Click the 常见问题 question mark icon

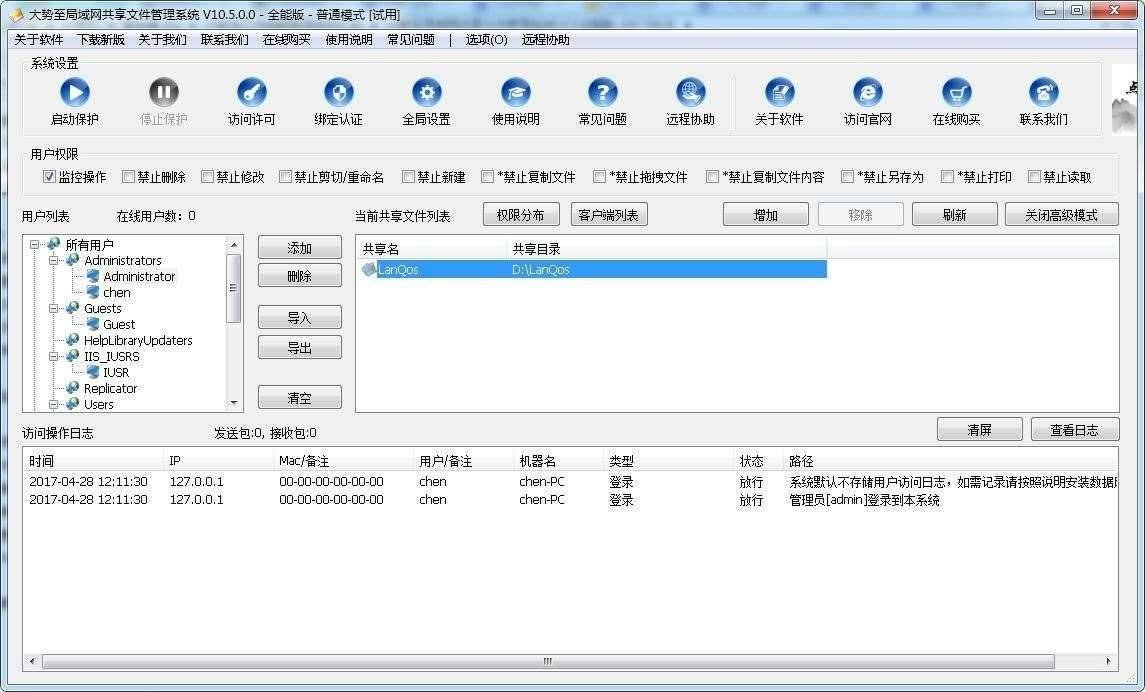(602, 93)
